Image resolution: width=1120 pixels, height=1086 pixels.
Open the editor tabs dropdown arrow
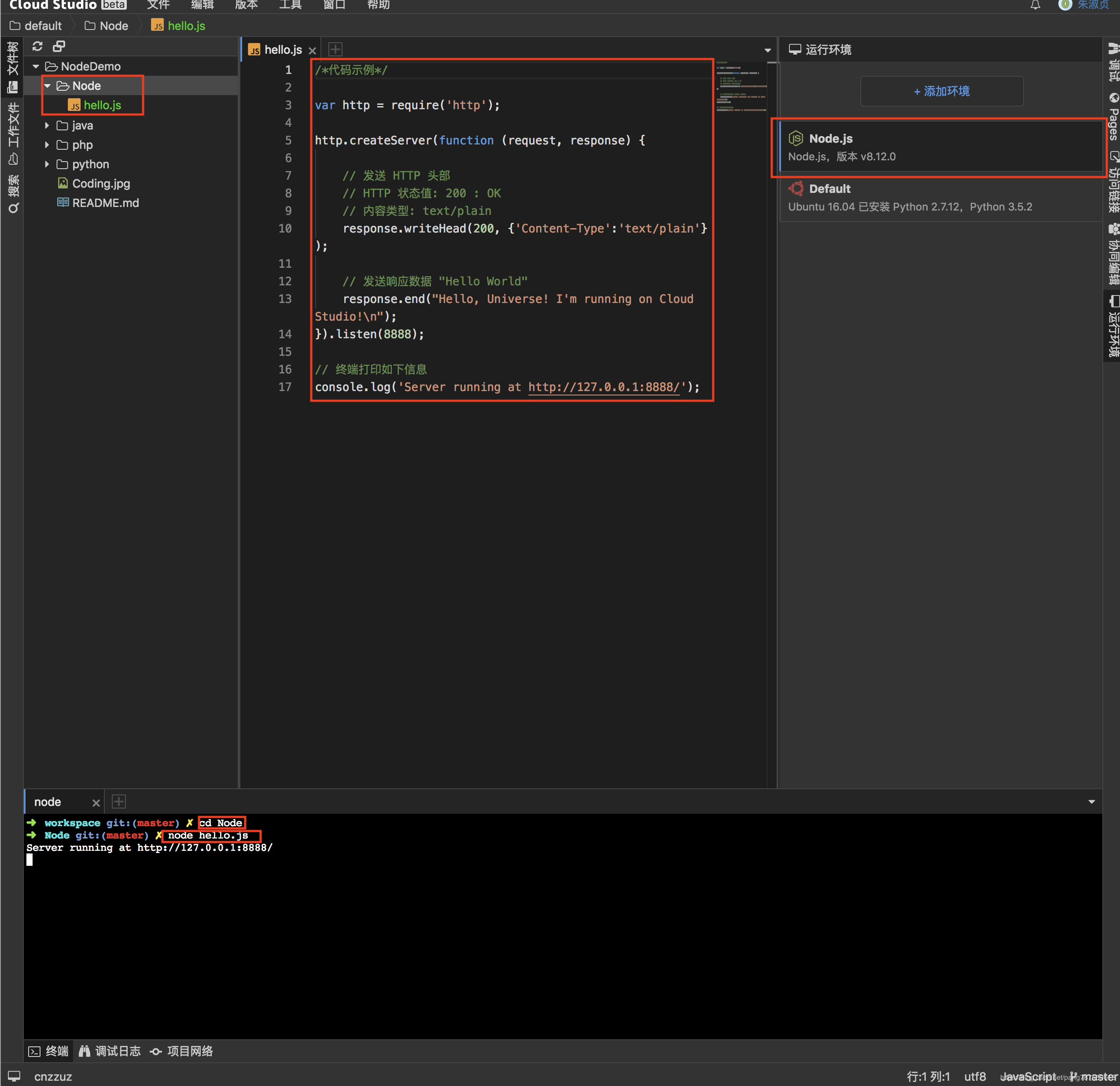767,50
